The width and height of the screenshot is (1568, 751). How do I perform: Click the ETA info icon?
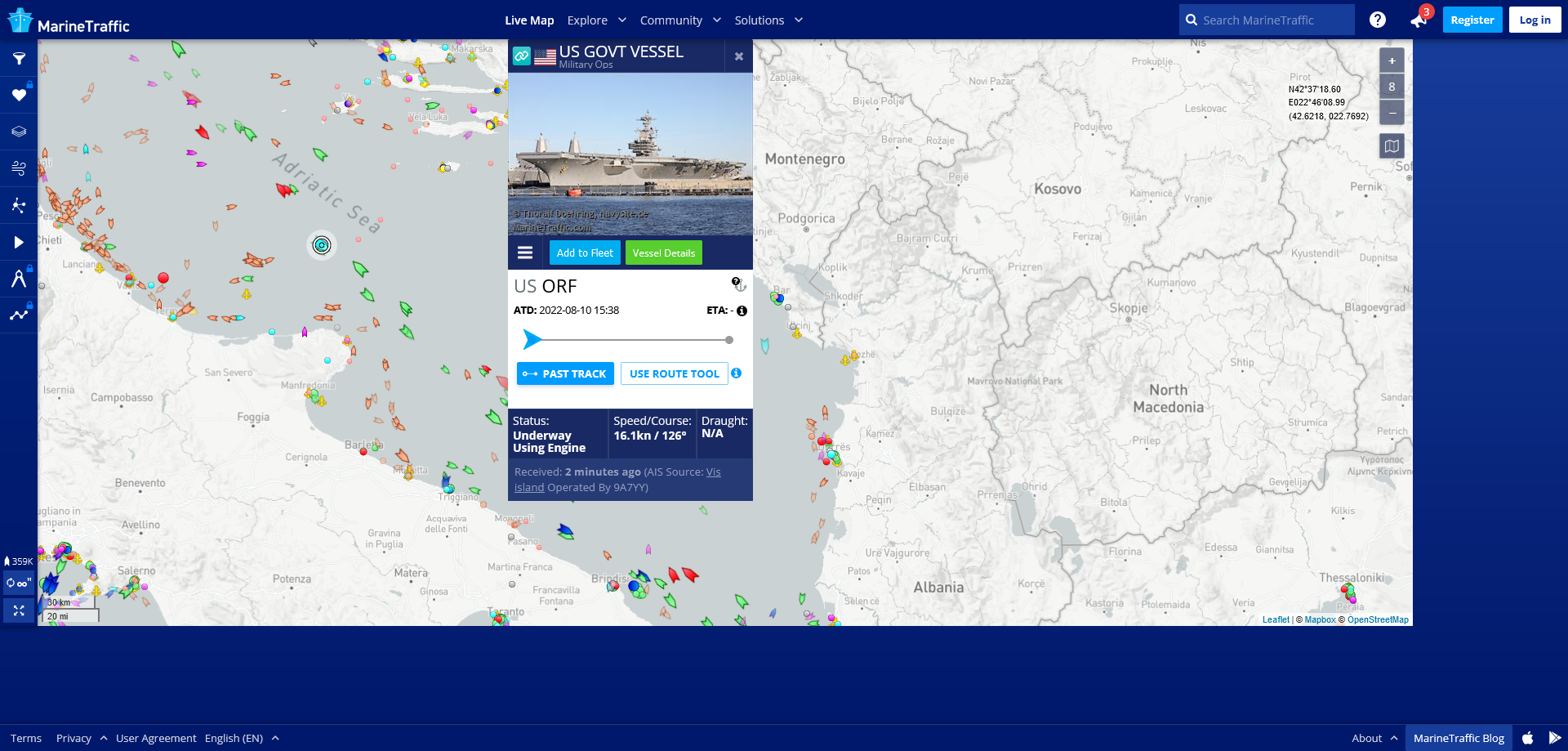(742, 311)
